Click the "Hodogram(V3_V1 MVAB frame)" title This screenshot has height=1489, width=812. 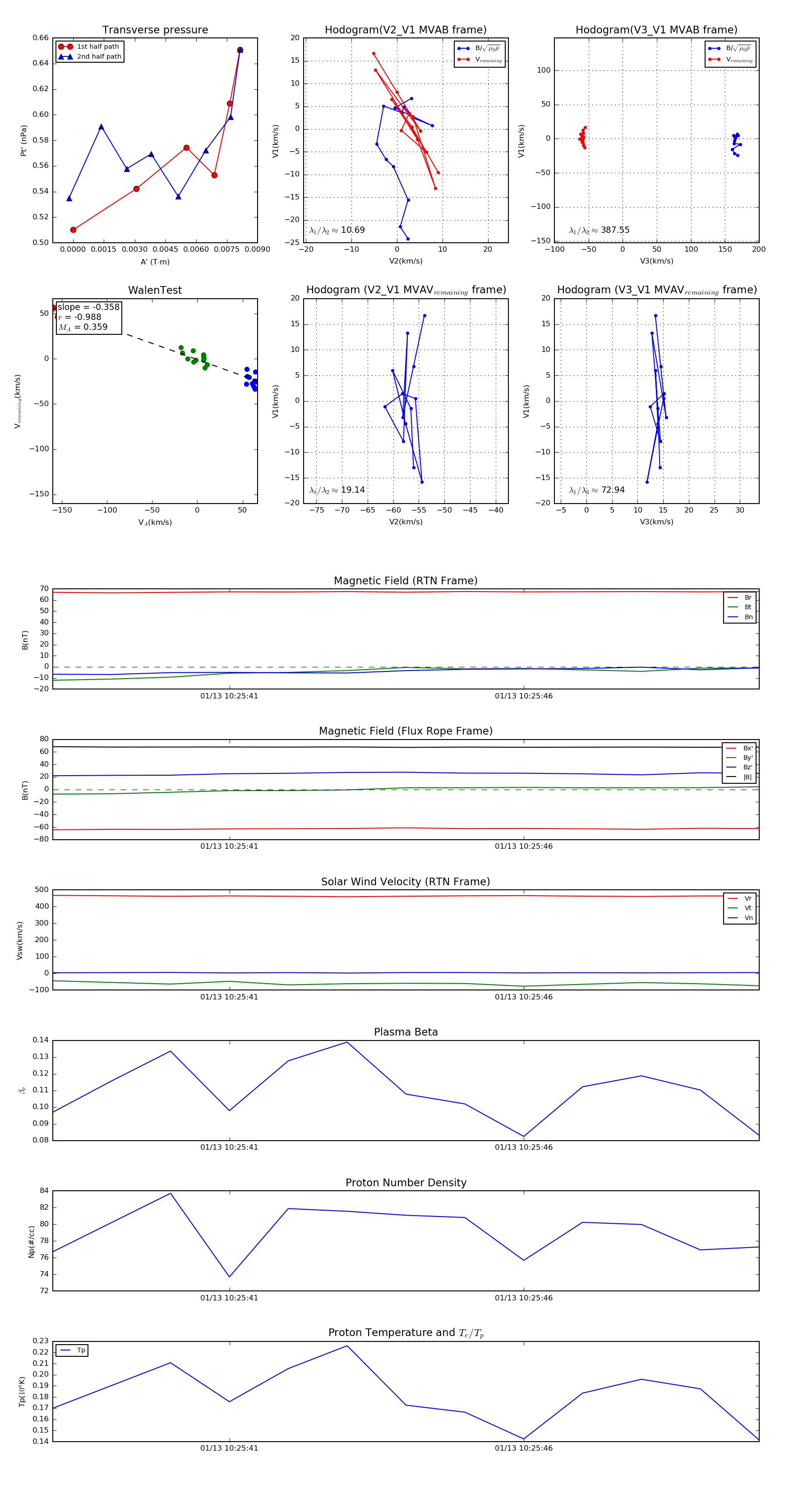click(x=656, y=30)
